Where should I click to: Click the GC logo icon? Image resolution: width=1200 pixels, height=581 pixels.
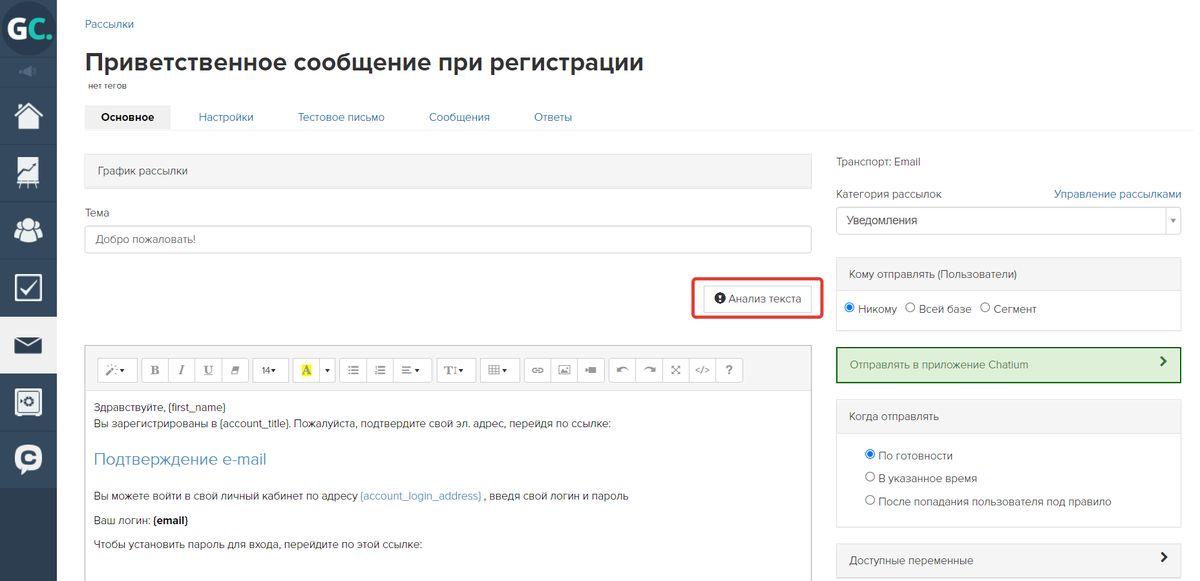pos(28,29)
